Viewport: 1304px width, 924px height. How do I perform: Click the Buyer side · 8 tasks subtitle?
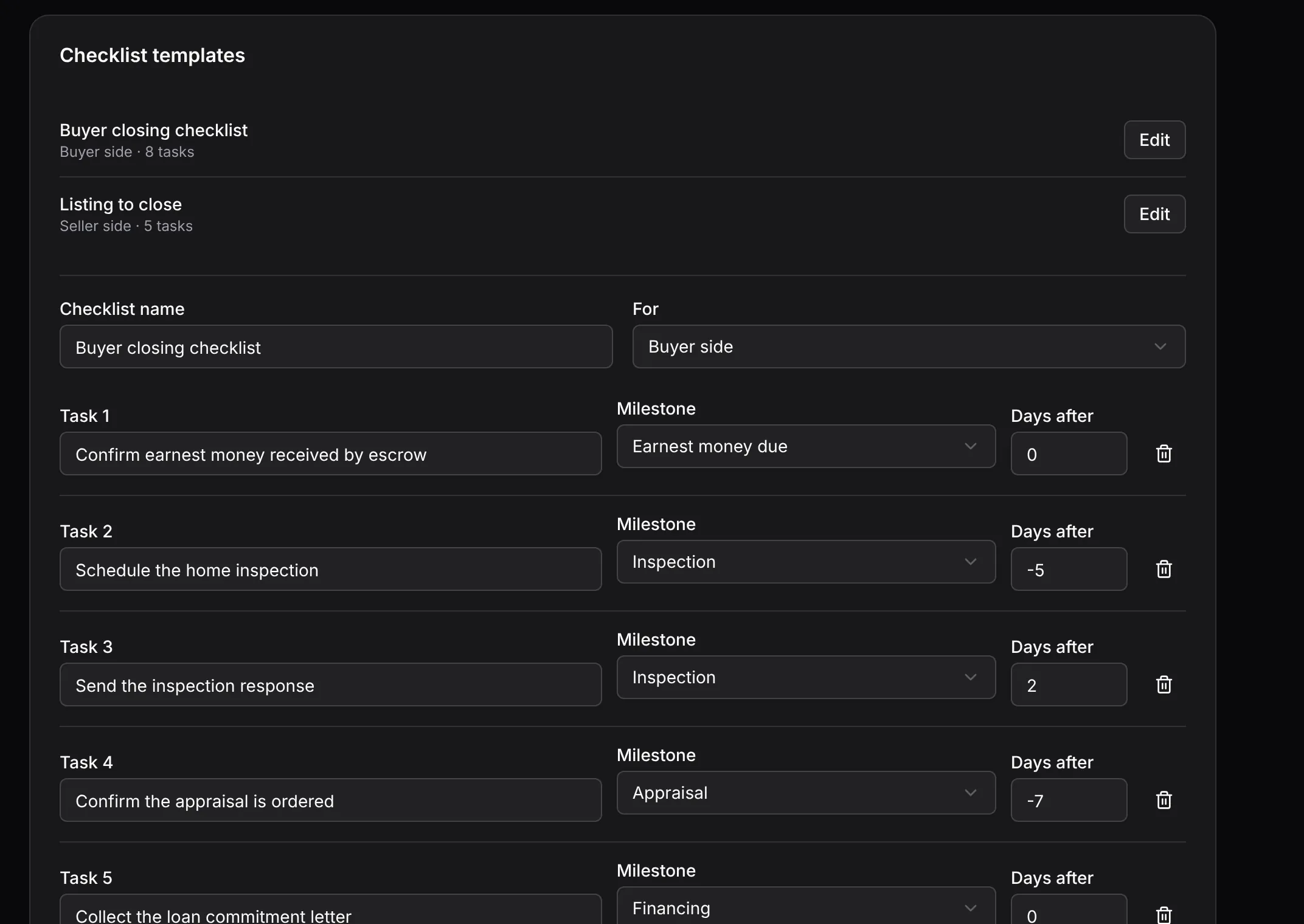click(127, 152)
